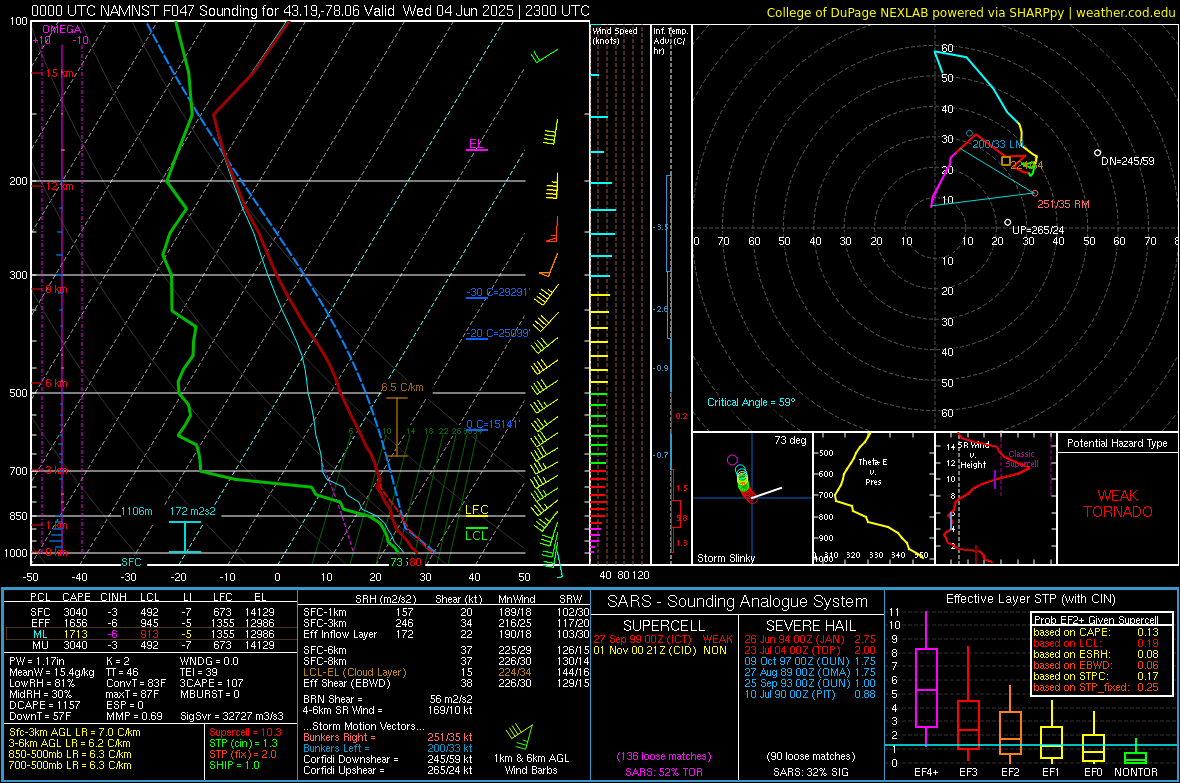Click the green 'LCL' level label

point(476,535)
